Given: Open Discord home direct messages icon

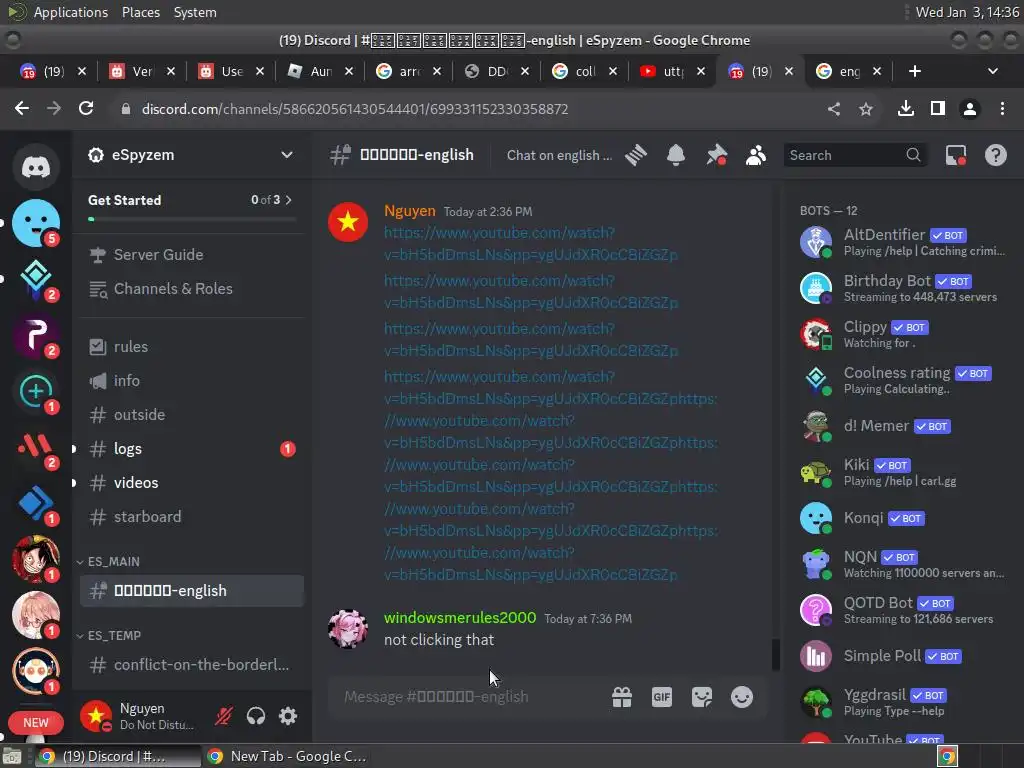Looking at the screenshot, I should 36,167.
